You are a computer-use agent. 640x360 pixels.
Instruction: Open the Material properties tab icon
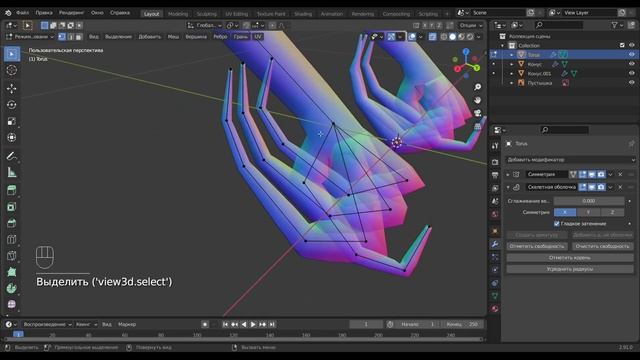pos(495,309)
